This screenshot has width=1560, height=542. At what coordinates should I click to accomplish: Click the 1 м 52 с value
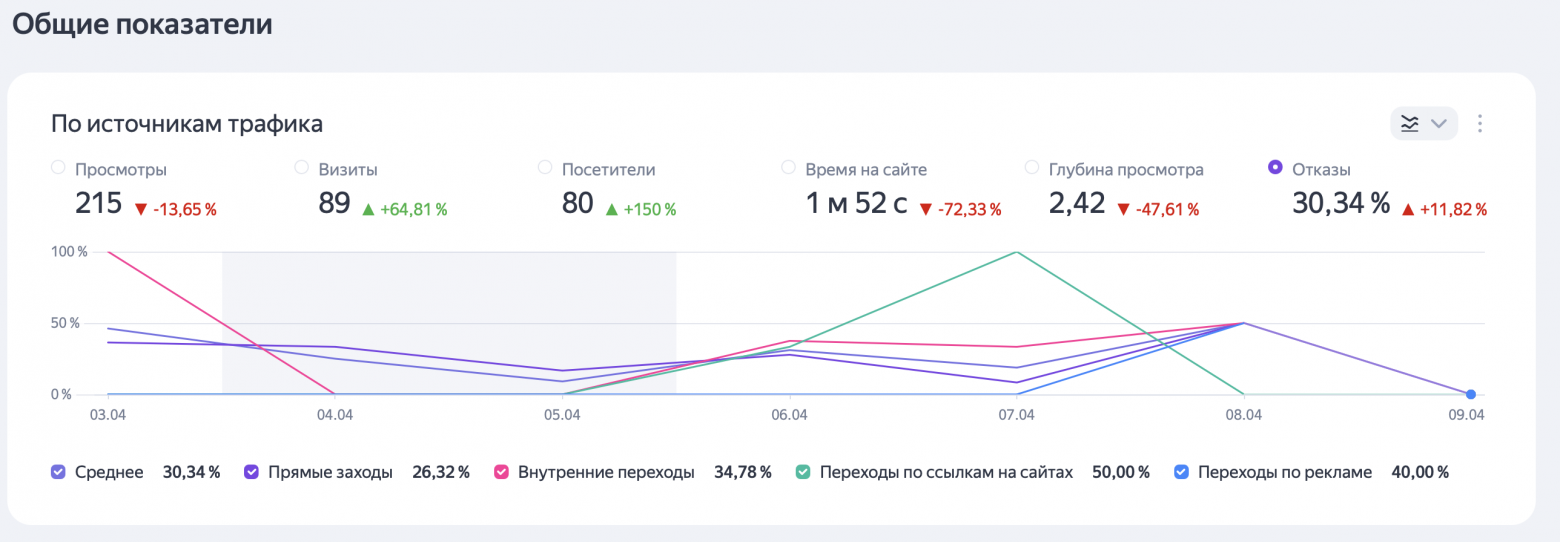pyautogui.click(x=856, y=204)
